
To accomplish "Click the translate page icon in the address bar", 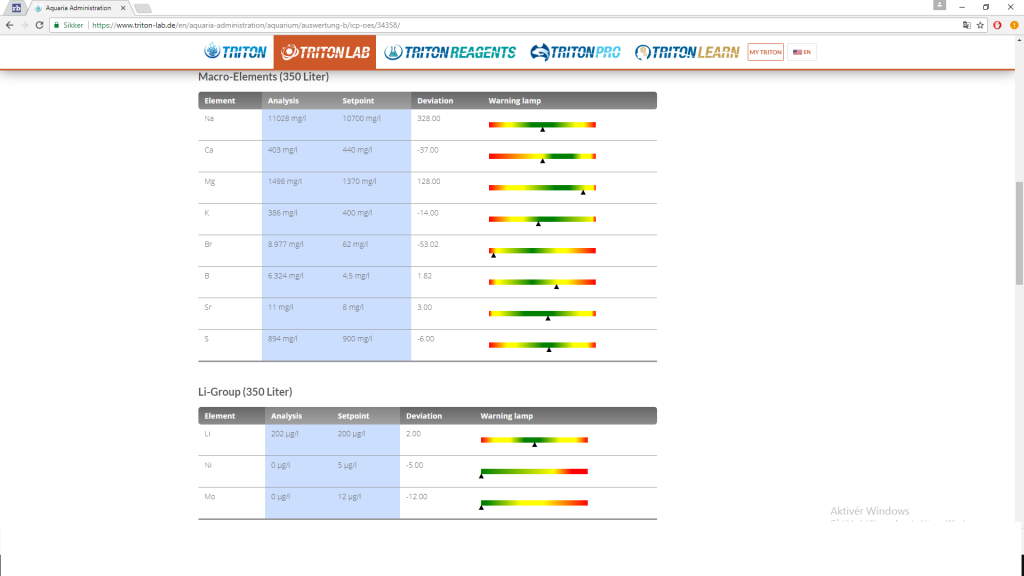I will [x=966, y=25].
